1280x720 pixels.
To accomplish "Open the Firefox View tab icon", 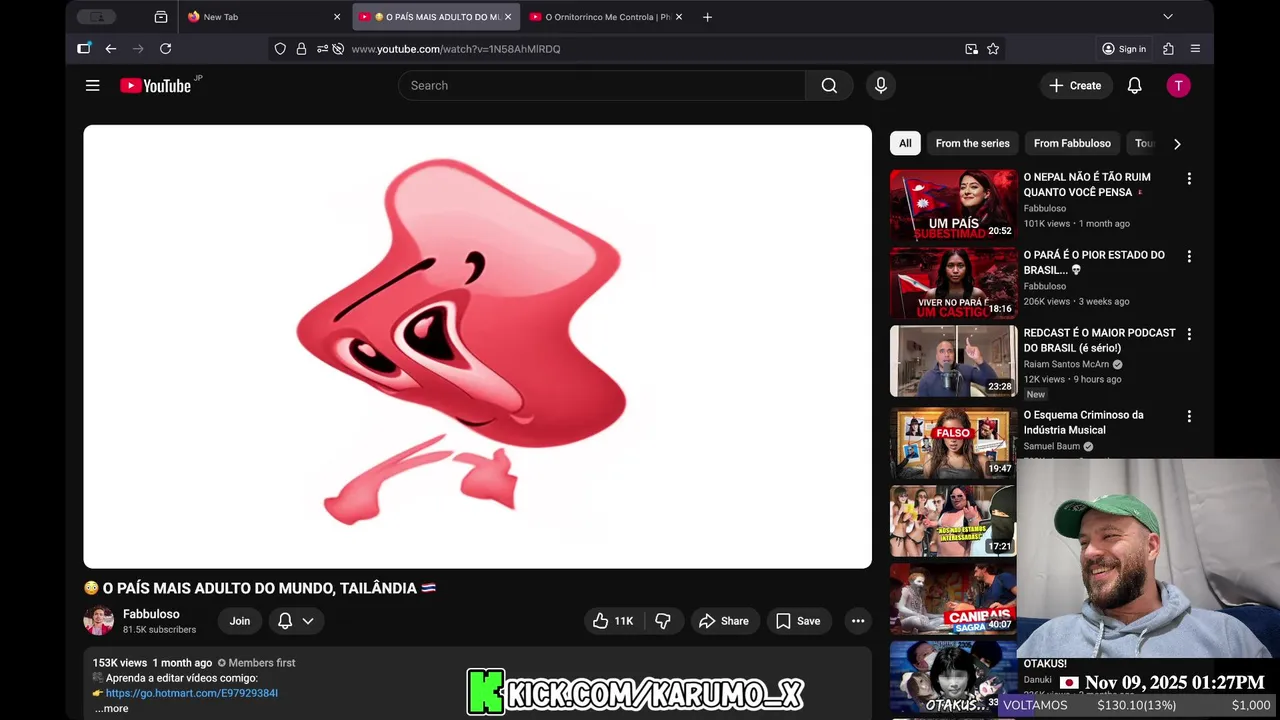I will [x=161, y=17].
